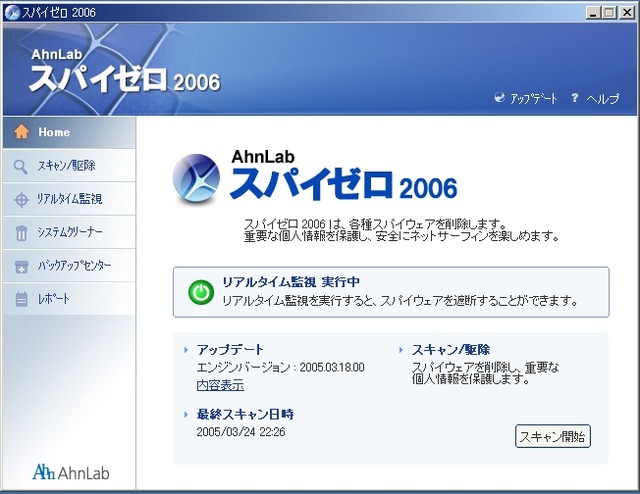Select リアルタイム監視 in the sidebar
640x494 pixels.
(x=69, y=199)
